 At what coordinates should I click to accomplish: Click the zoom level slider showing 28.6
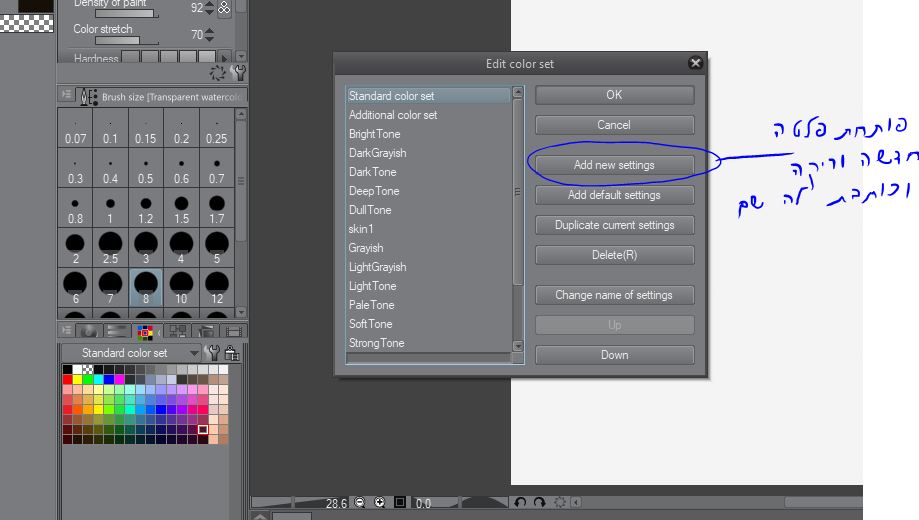(x=301, y=502)
